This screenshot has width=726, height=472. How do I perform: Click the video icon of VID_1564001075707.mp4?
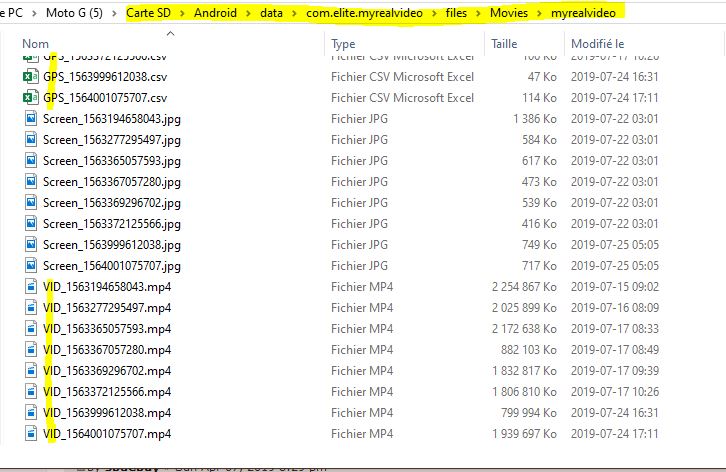[33, 434]
